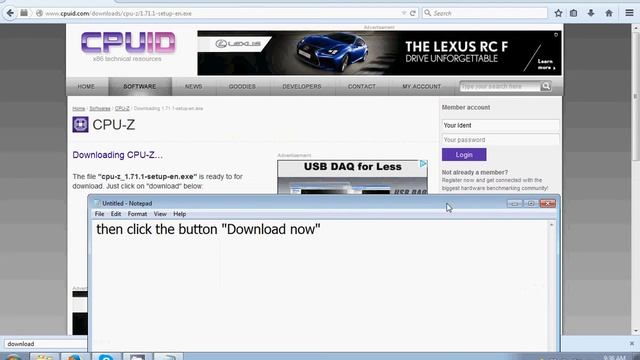Click the USB DAQ for Less ad

point(352,177)
